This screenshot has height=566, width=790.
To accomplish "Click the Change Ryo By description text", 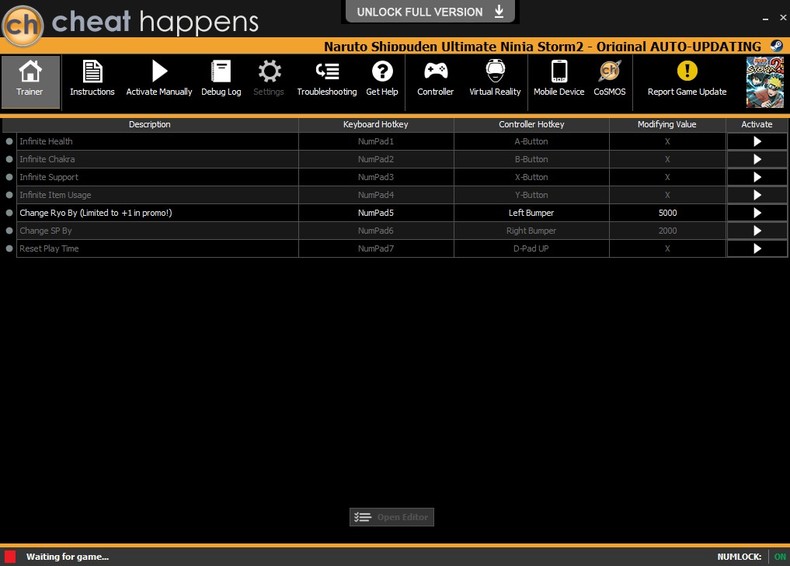I will (96, 213).
